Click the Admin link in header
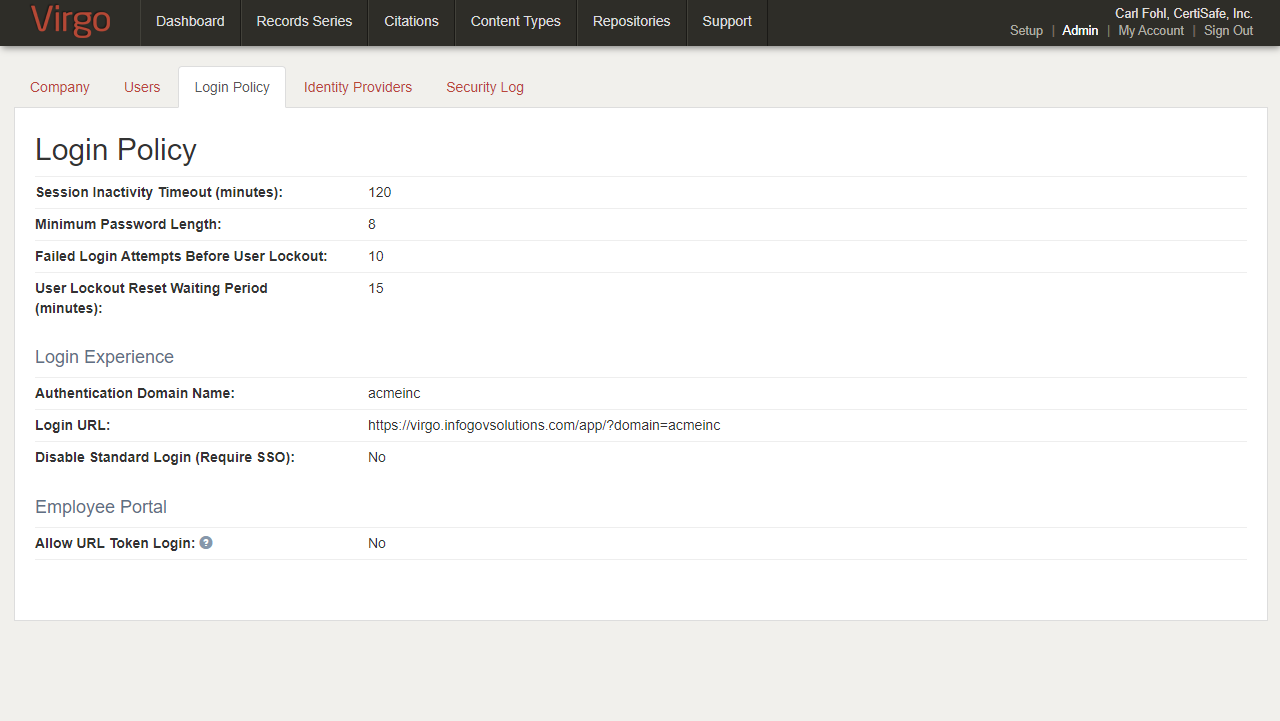Screen dimensions: 1280x721 [1080, 31]
